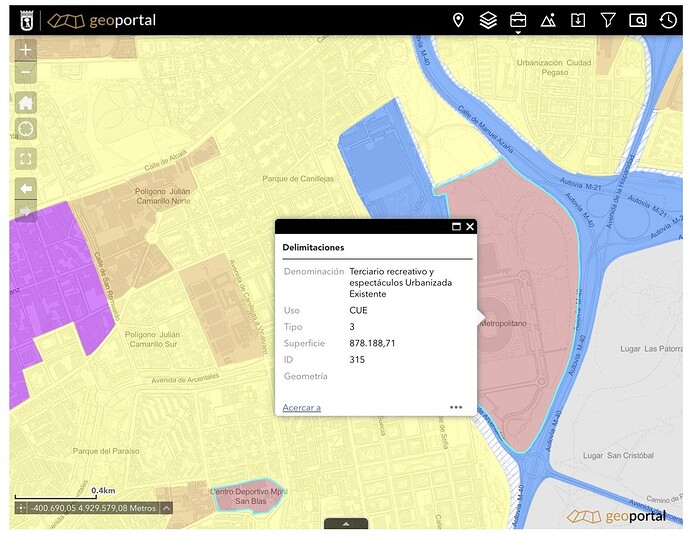
Task: Go to next map extent arrow
Action: (x=26, y=212)
